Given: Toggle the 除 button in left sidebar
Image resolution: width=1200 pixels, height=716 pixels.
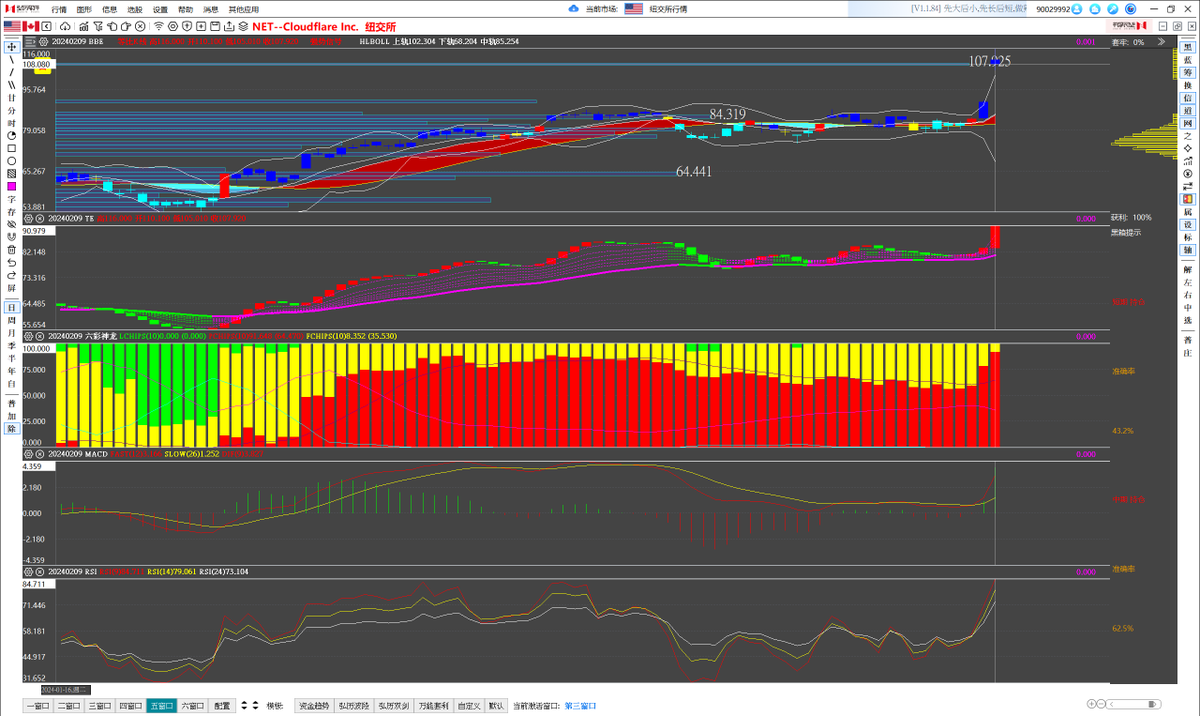Looking at the screenshot, I should [12, 428].
